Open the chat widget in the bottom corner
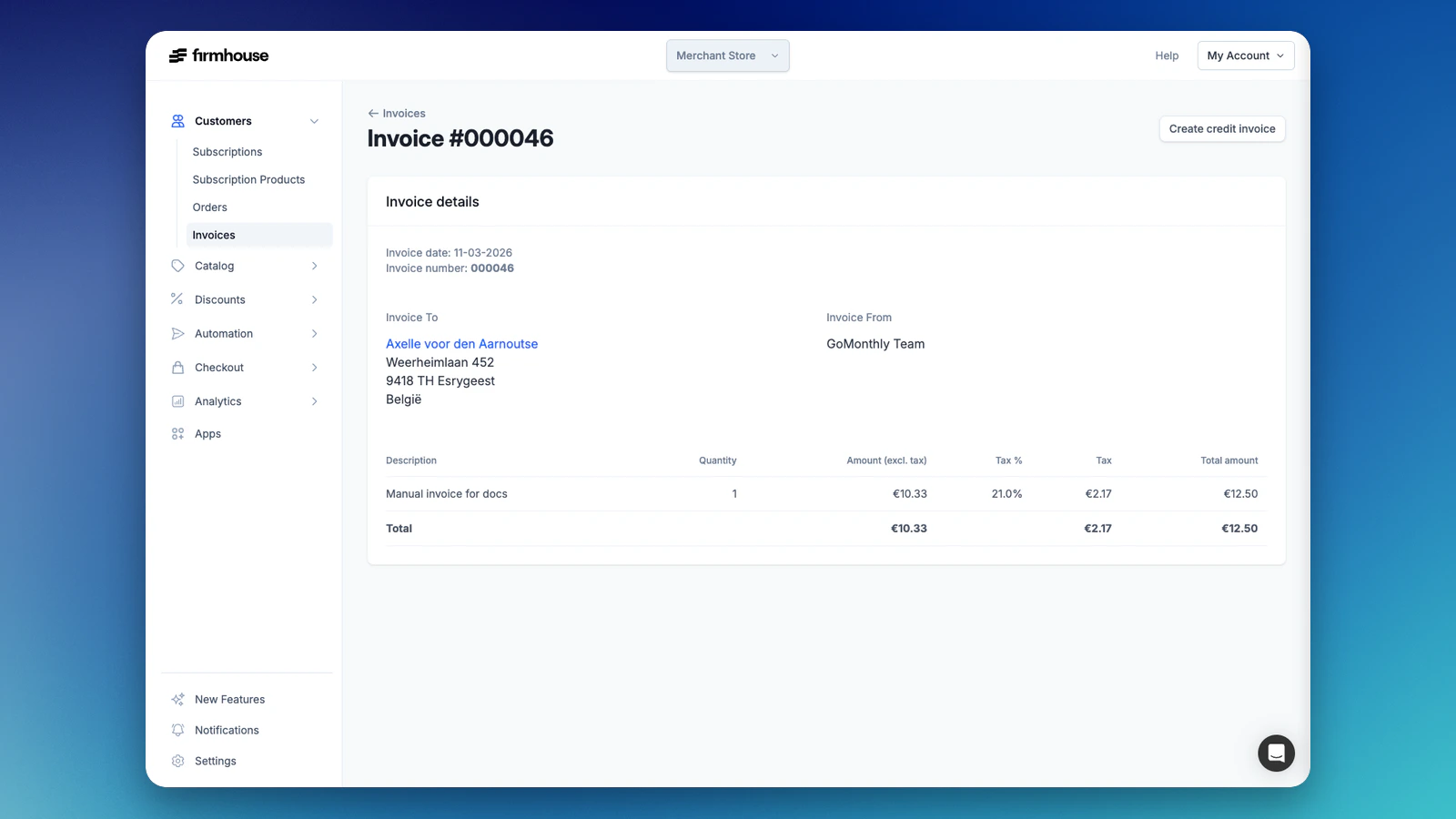 (1276, 753)
